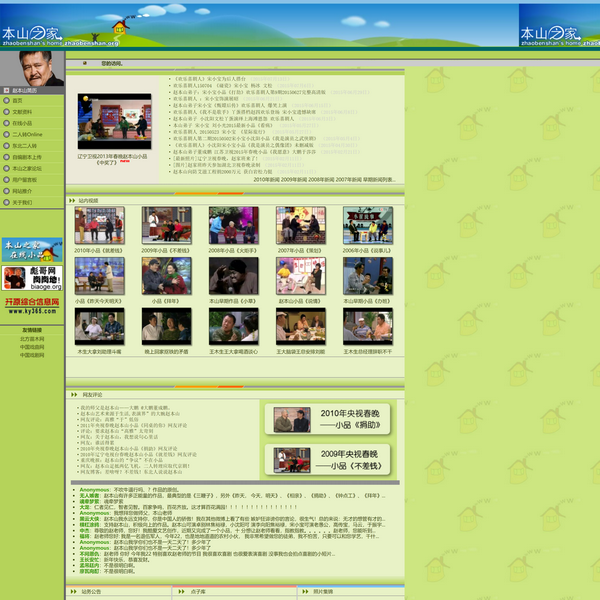Play the 2009年小品《不差钱》 thumbnail
The height and width of the screenshot is (600, 600).
point(166,225)
